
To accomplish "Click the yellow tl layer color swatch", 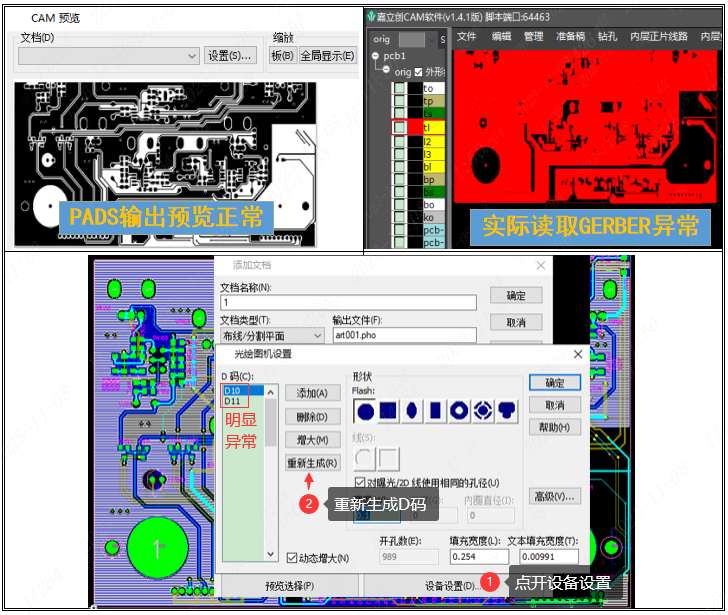I will point(432,128).
